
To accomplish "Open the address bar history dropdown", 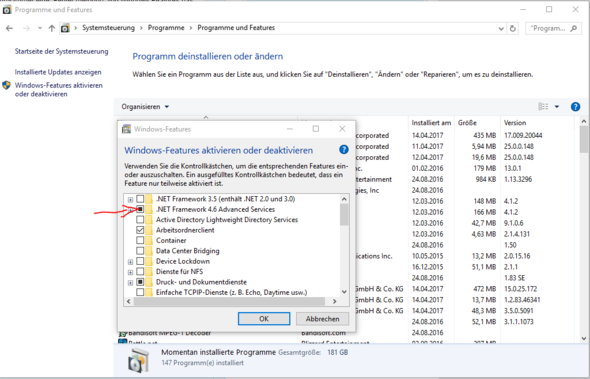I will point(501,28).
